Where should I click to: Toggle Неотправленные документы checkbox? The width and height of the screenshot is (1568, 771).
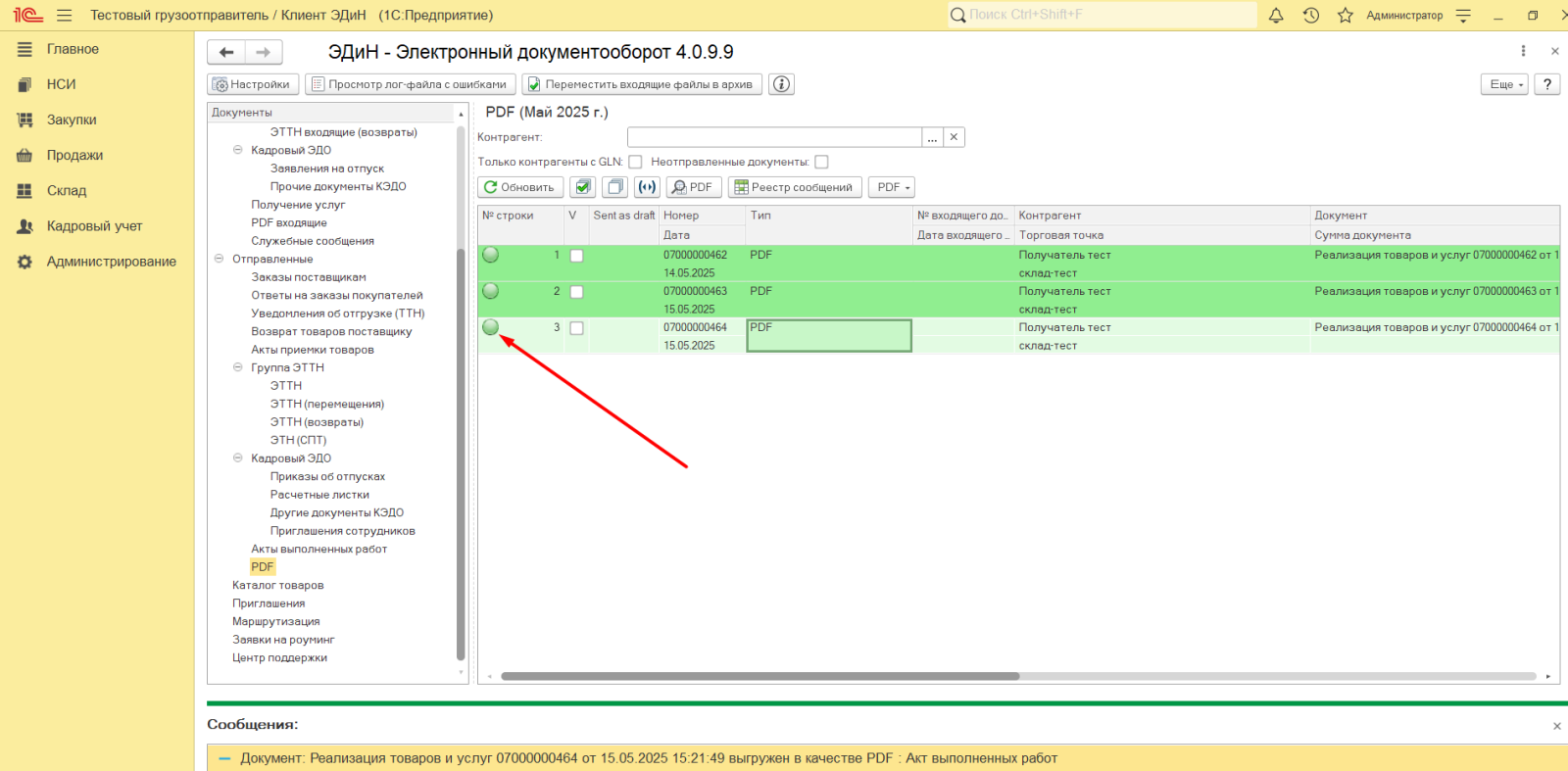821,162
